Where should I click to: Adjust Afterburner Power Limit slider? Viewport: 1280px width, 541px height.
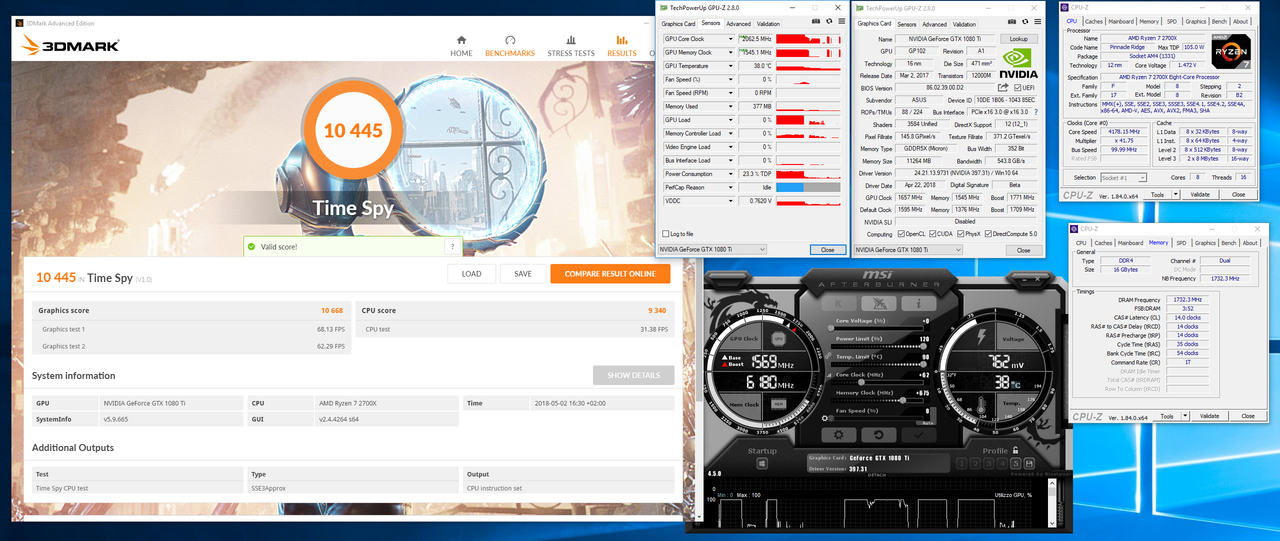coord(877,346)
